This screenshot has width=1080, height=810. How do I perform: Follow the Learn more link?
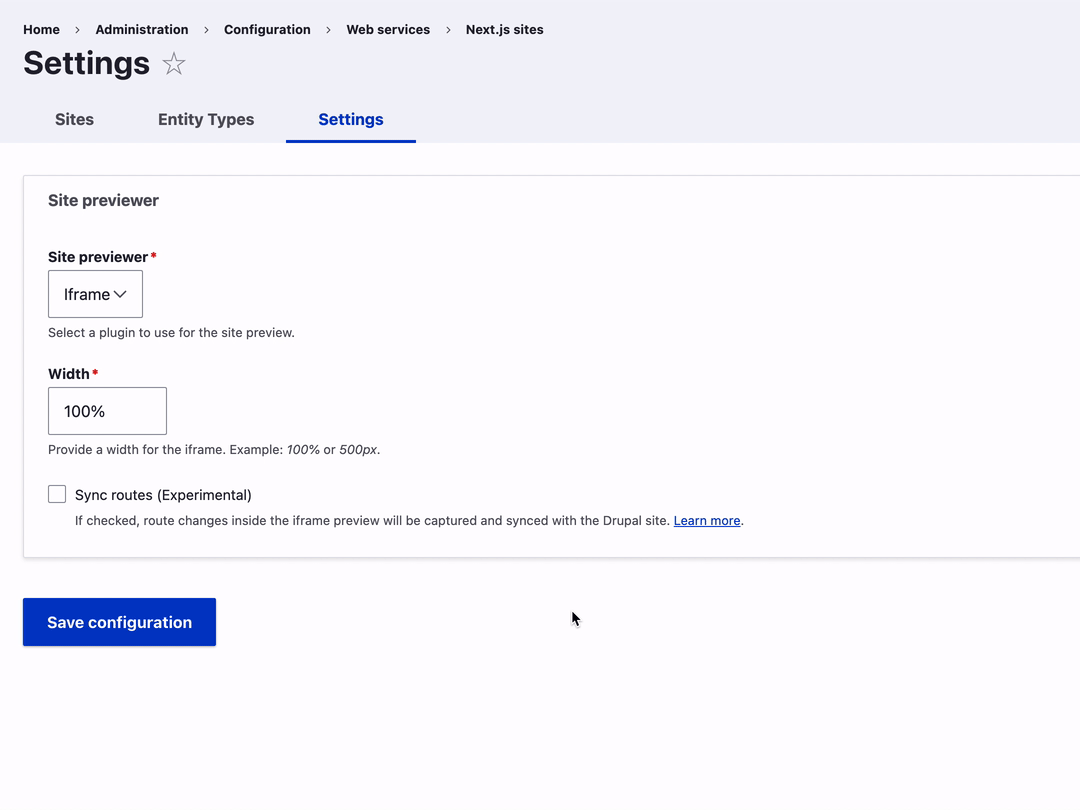tap(707, 521)
